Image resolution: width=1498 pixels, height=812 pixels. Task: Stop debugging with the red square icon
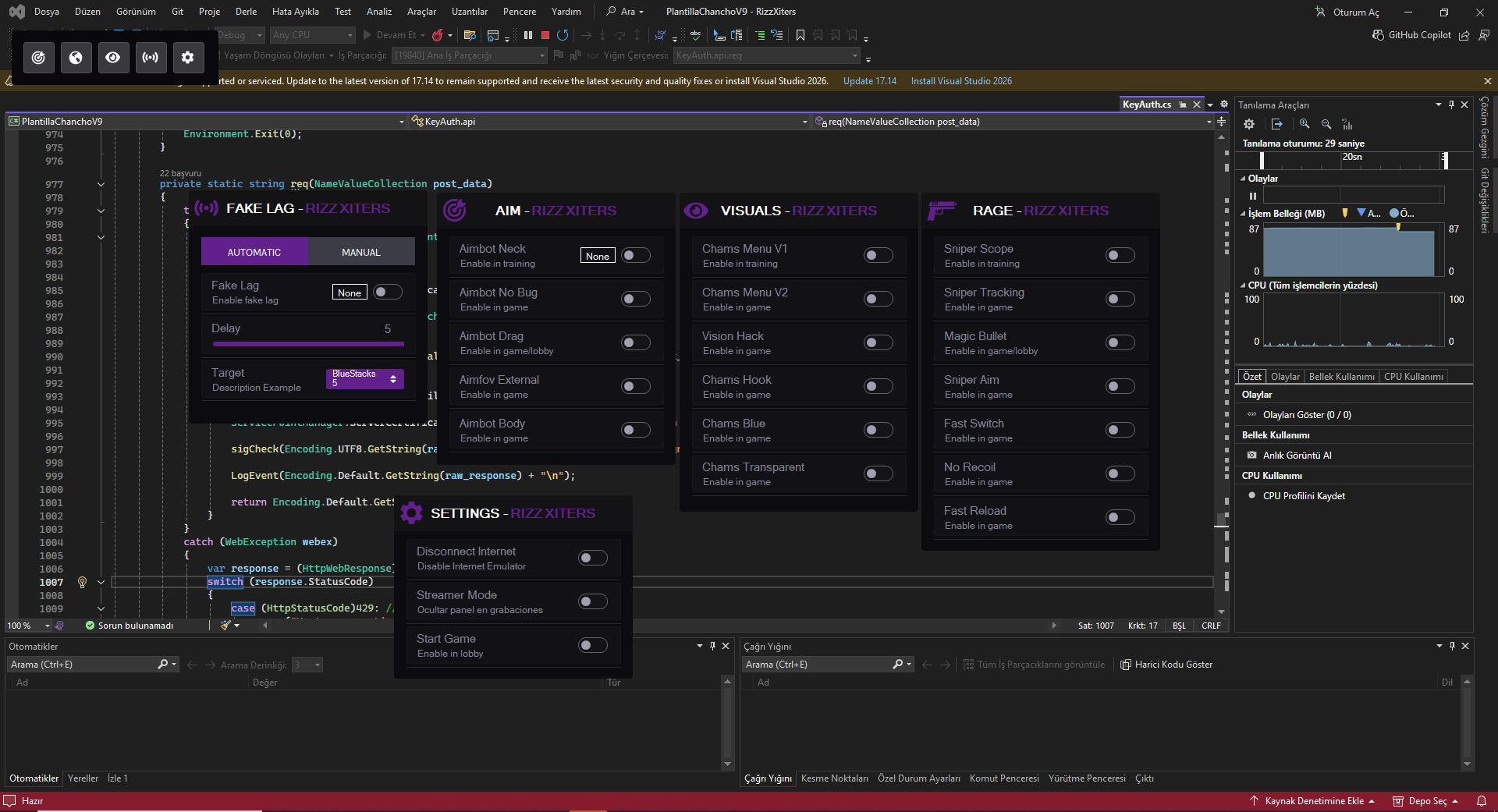pos(545,35)
